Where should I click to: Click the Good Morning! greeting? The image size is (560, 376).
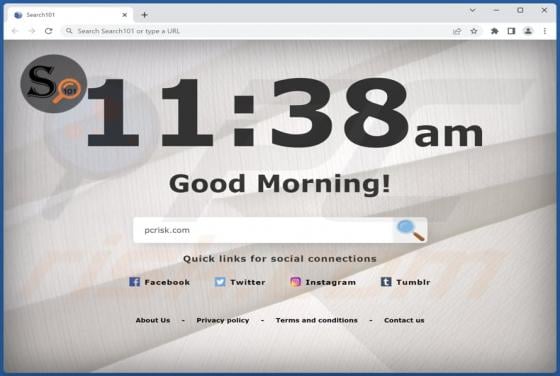(x=280, y=184)
